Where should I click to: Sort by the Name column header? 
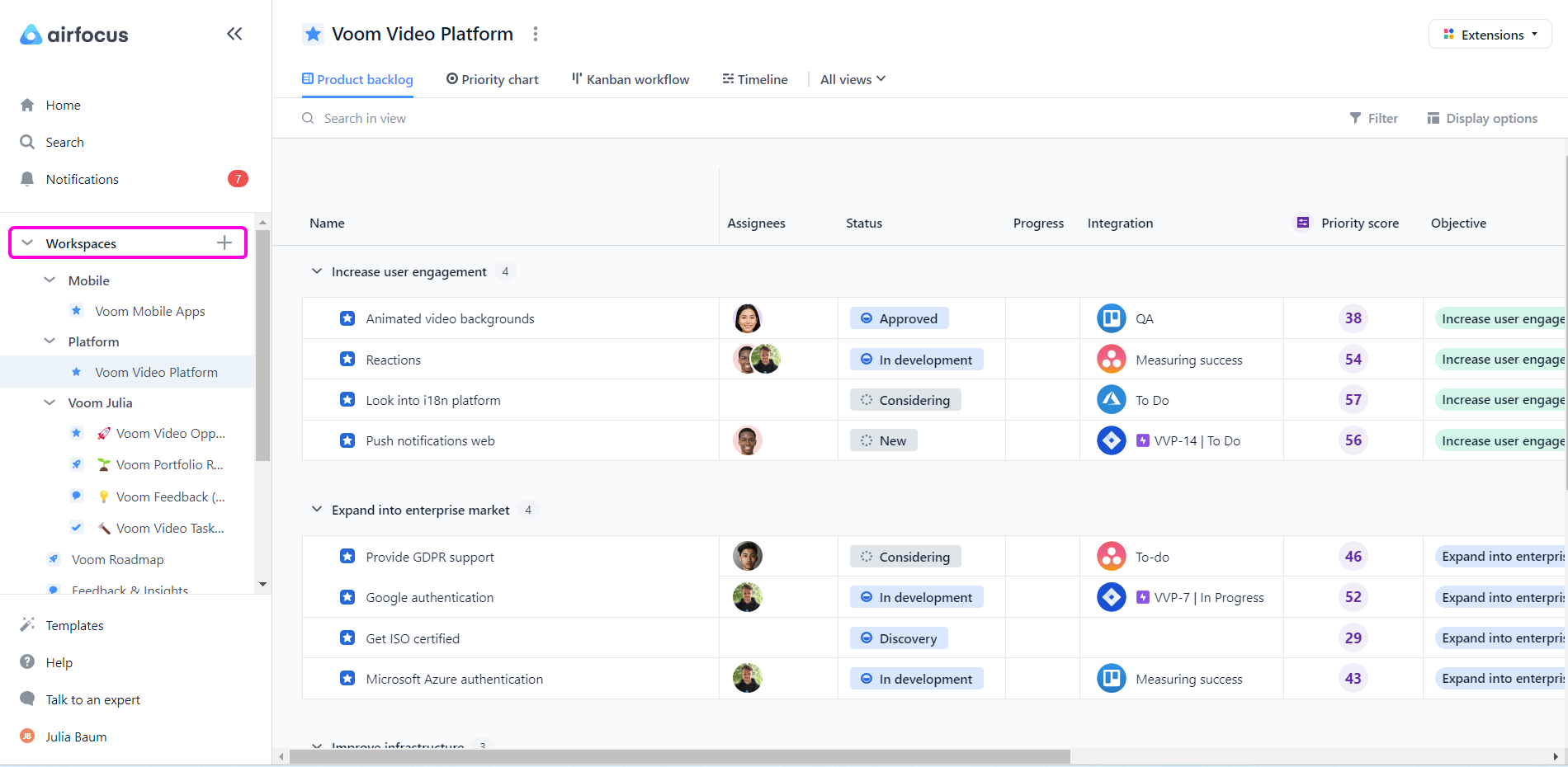pyautogui.click(x=327, y=223)
